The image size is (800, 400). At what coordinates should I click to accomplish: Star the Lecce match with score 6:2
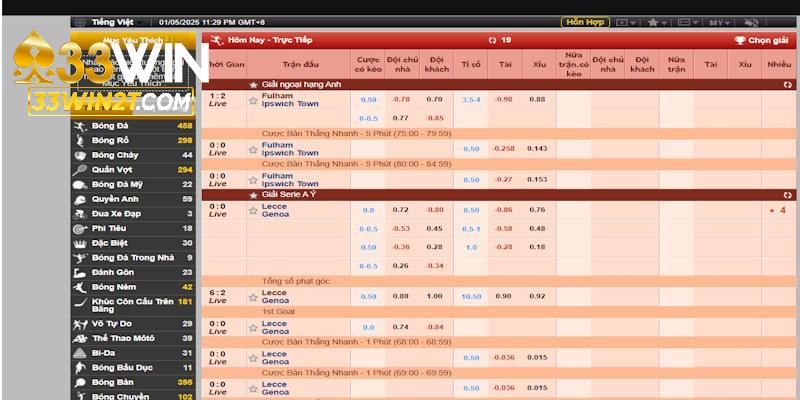point(253,297)
